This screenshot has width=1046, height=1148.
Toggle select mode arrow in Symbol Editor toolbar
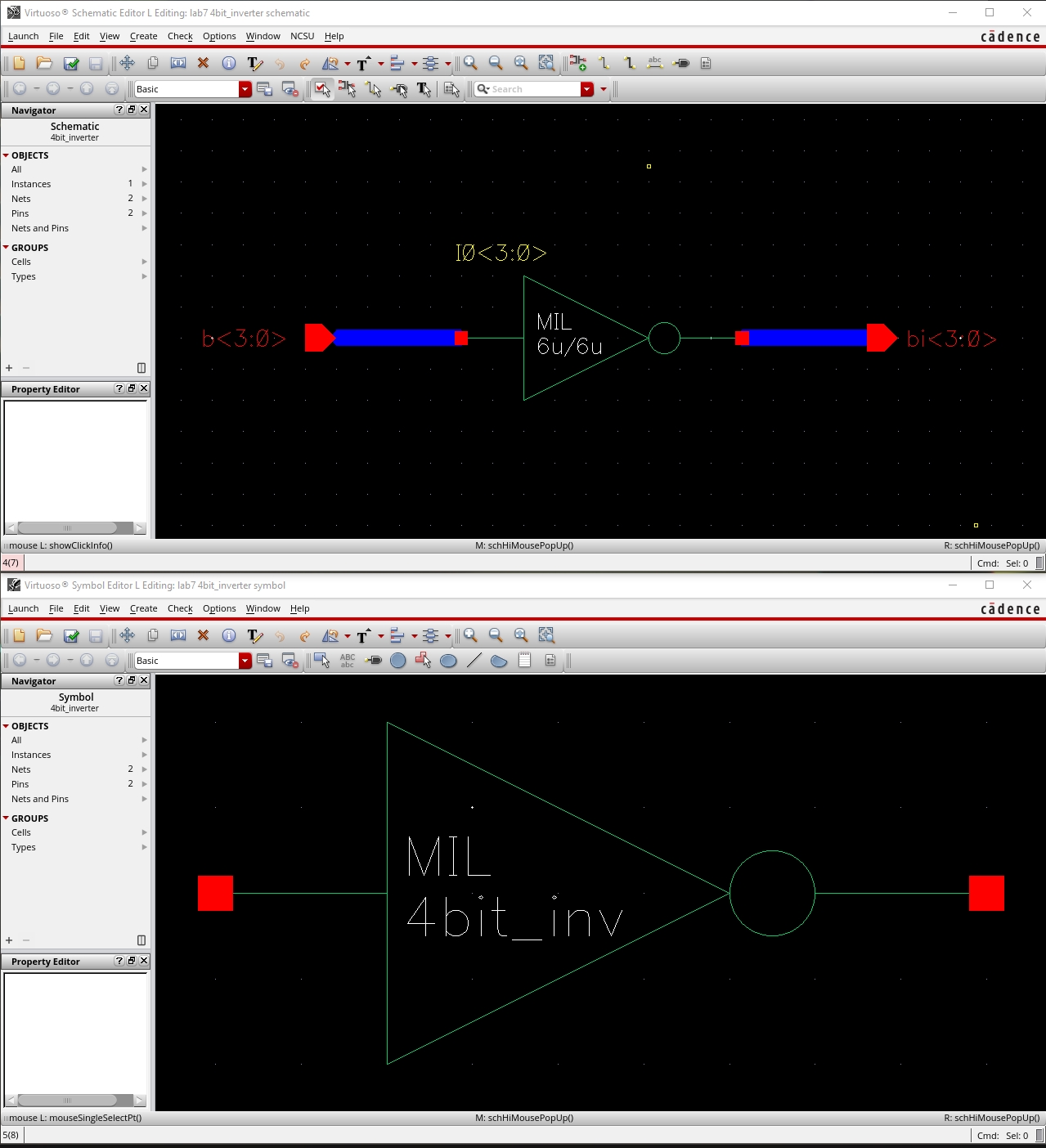(x=322, y=661)
